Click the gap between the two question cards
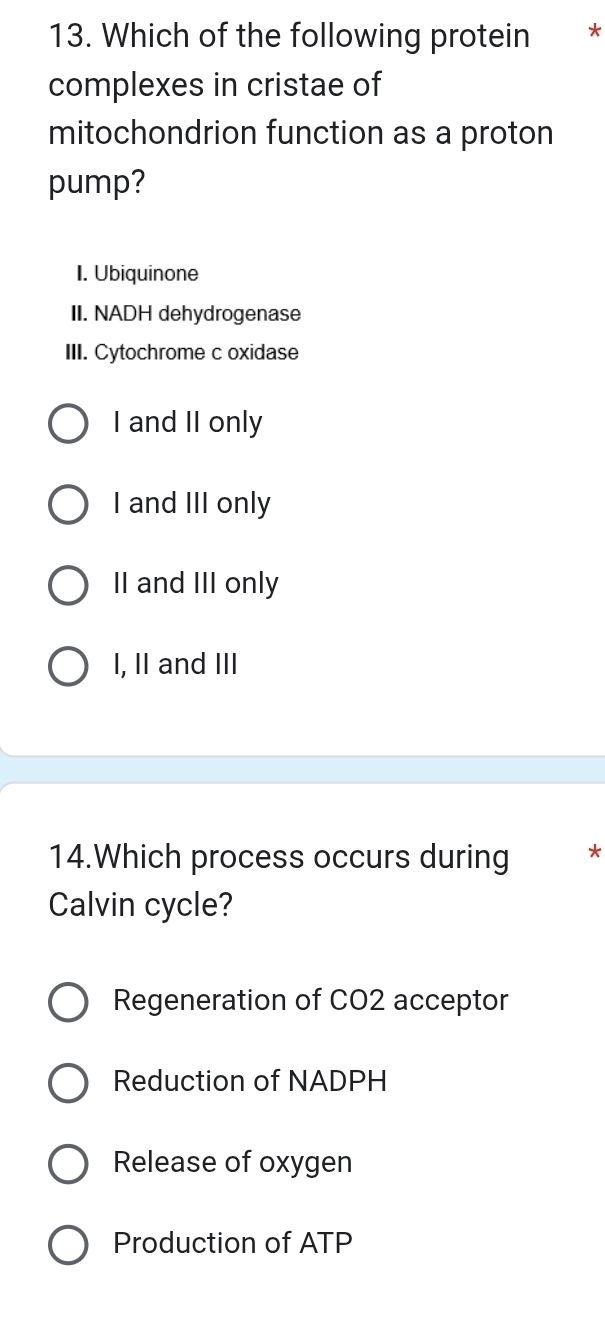The height and width of the screenshot is (1318, 605). coord(300,765)
